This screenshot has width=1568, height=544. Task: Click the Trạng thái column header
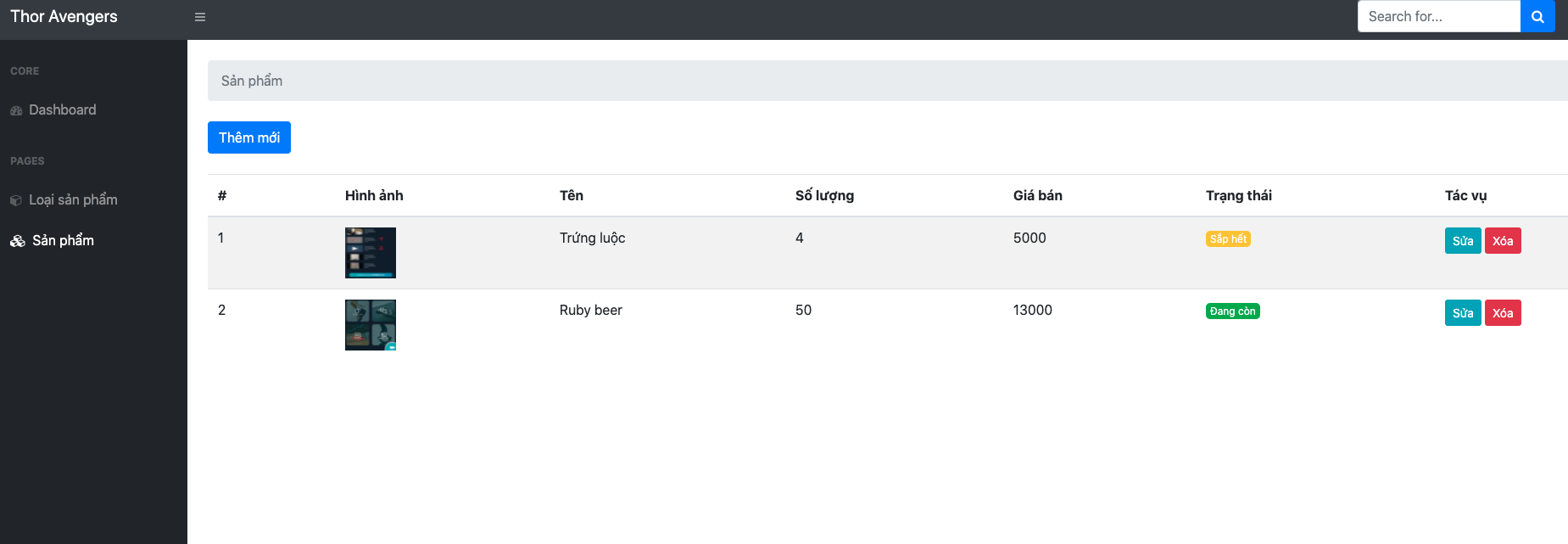[1239, 195]
